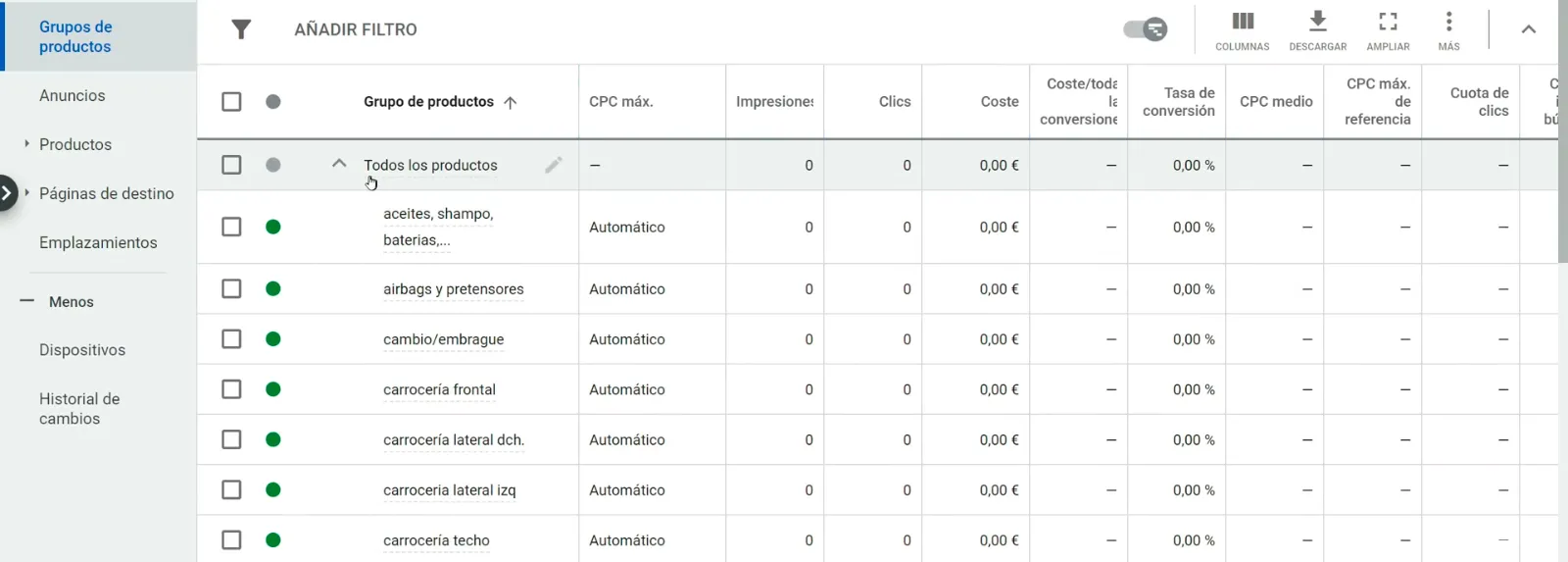This screenshot has width=1568, height=562.
Task: Edit Todos los productos with pencil icon
Action: [554, 165]
